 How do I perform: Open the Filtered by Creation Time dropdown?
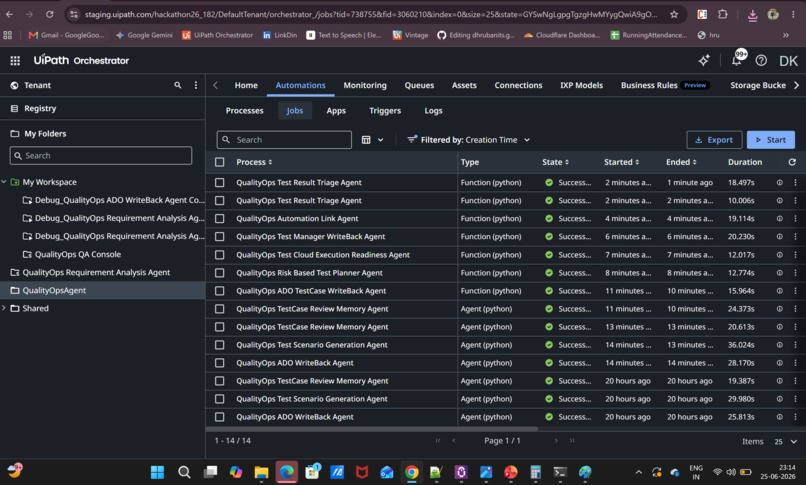pos(468,140)
